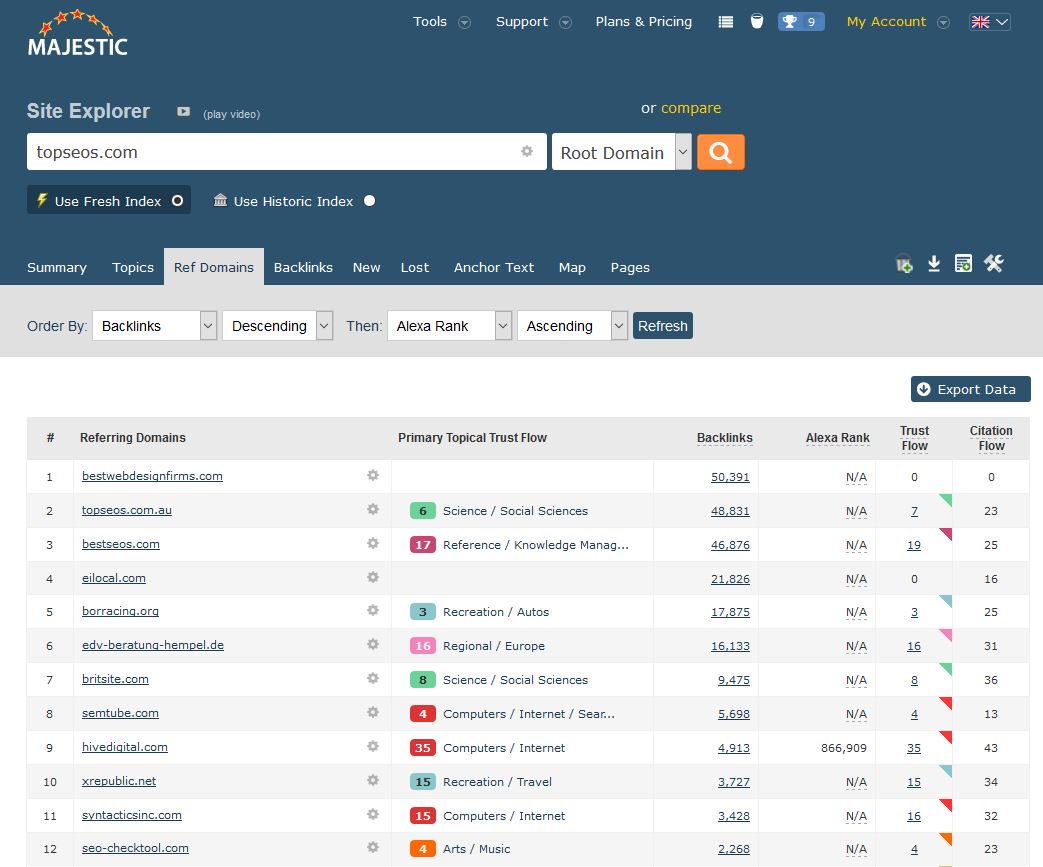The width and height of the screenshot is (1043, 867).
Task: Open the list view icon in header
Action: point(726,22)
